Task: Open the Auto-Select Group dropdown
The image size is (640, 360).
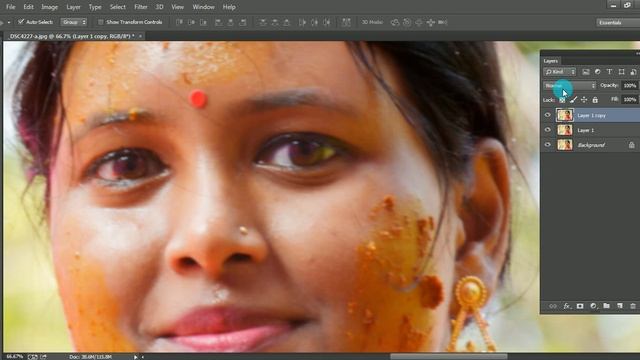Action: point(73,22)
